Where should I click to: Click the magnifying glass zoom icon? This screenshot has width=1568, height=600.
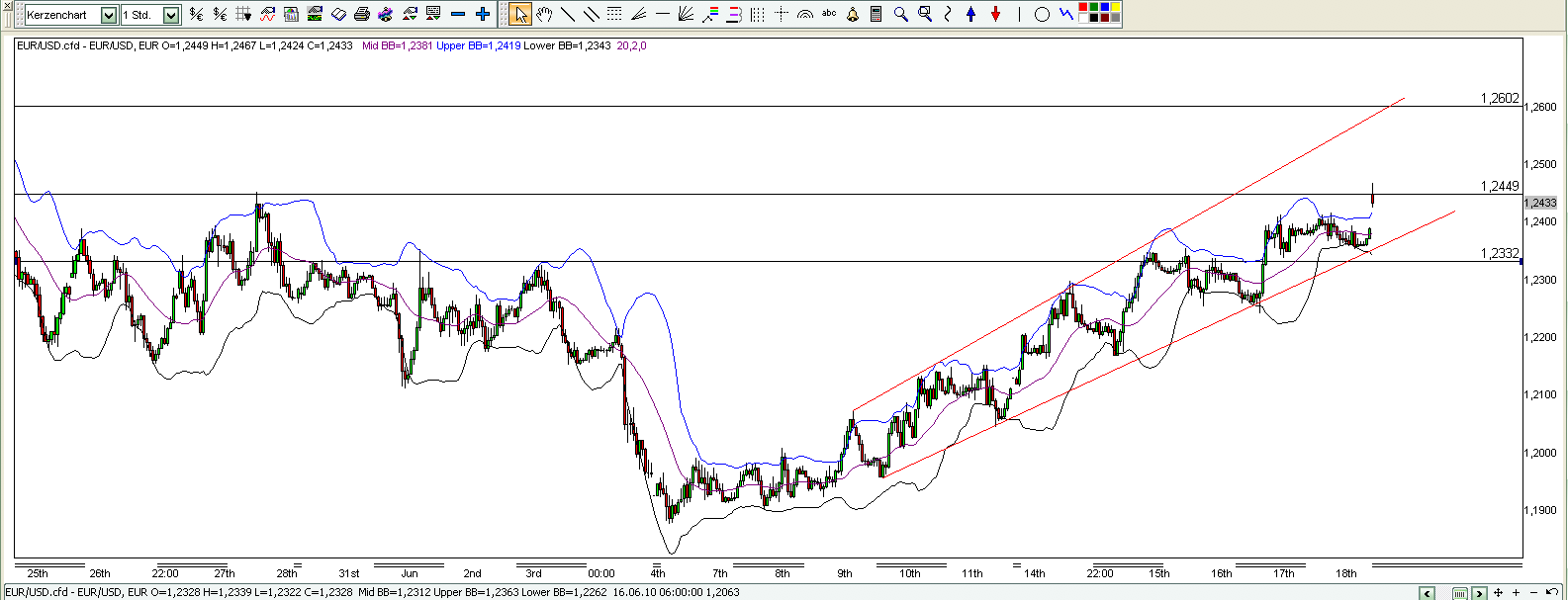click(x=901, y=14)
